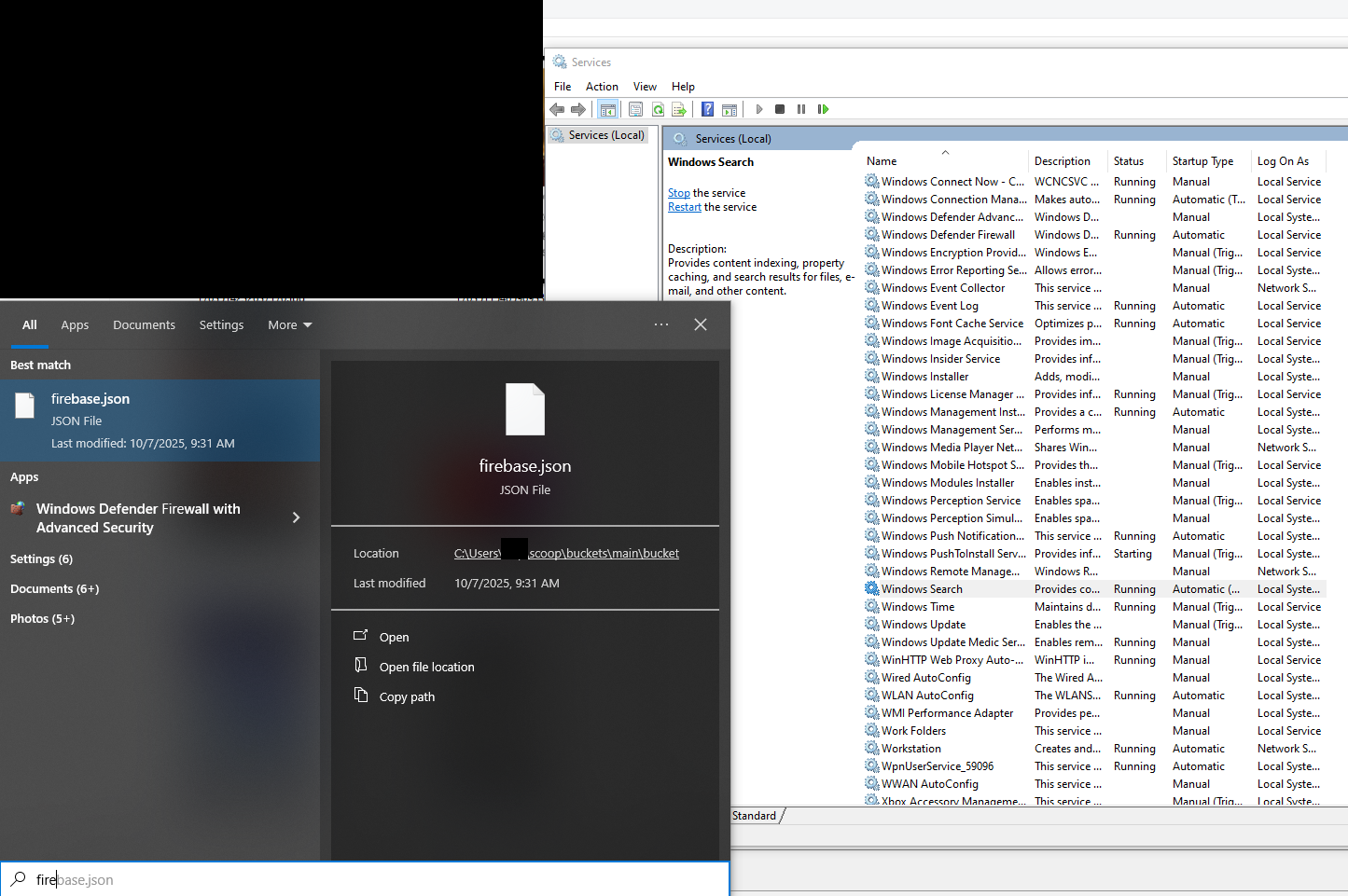
Task: Click the Stop Service square icon
Action: click(780, 109)
